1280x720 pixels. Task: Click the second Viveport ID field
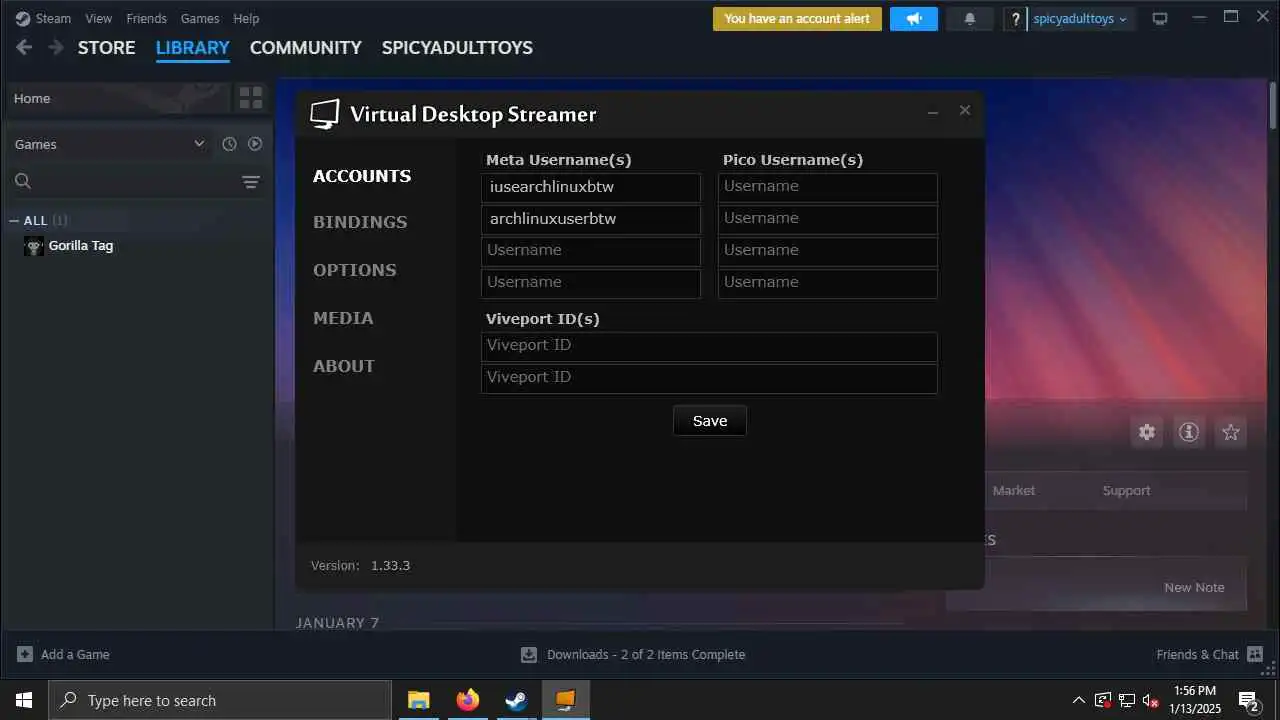click(709, 378)
